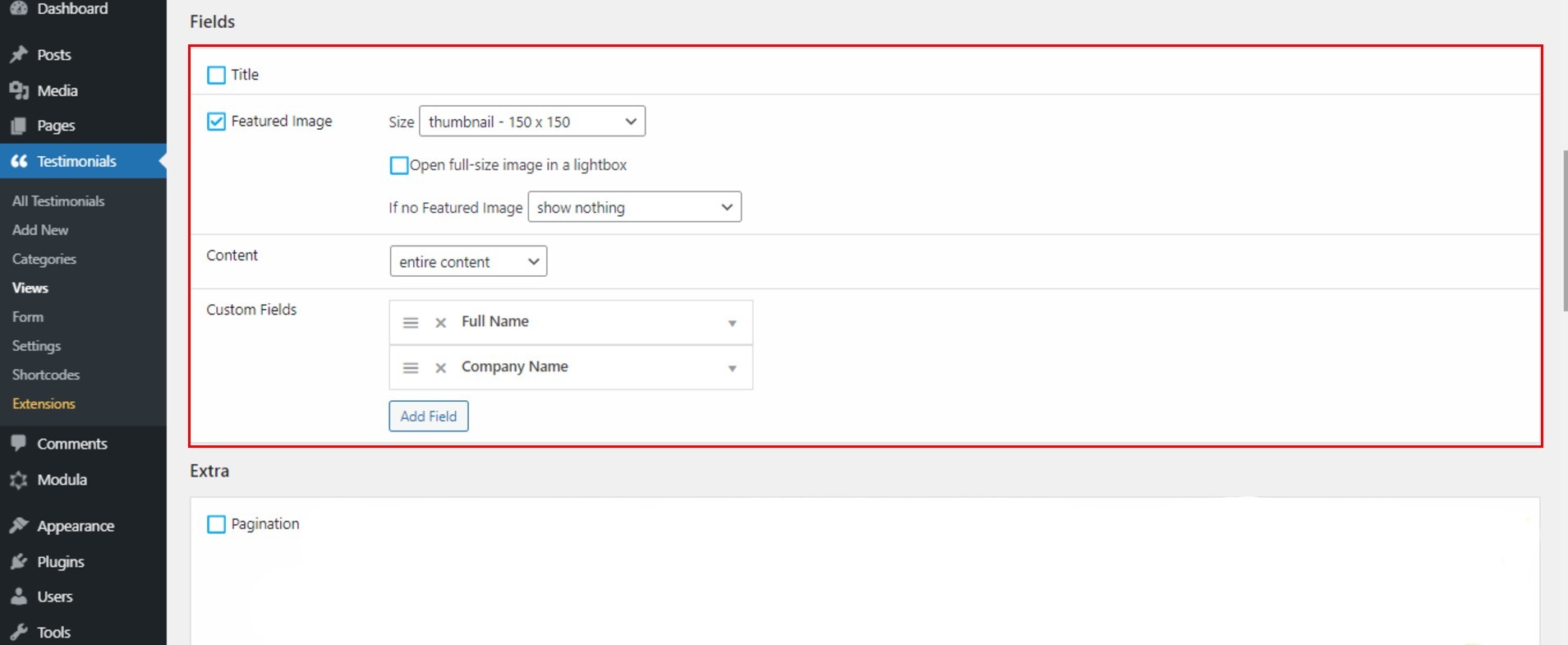
Task: Click the Appearance paintbrush icon
Action: [19, 526]
